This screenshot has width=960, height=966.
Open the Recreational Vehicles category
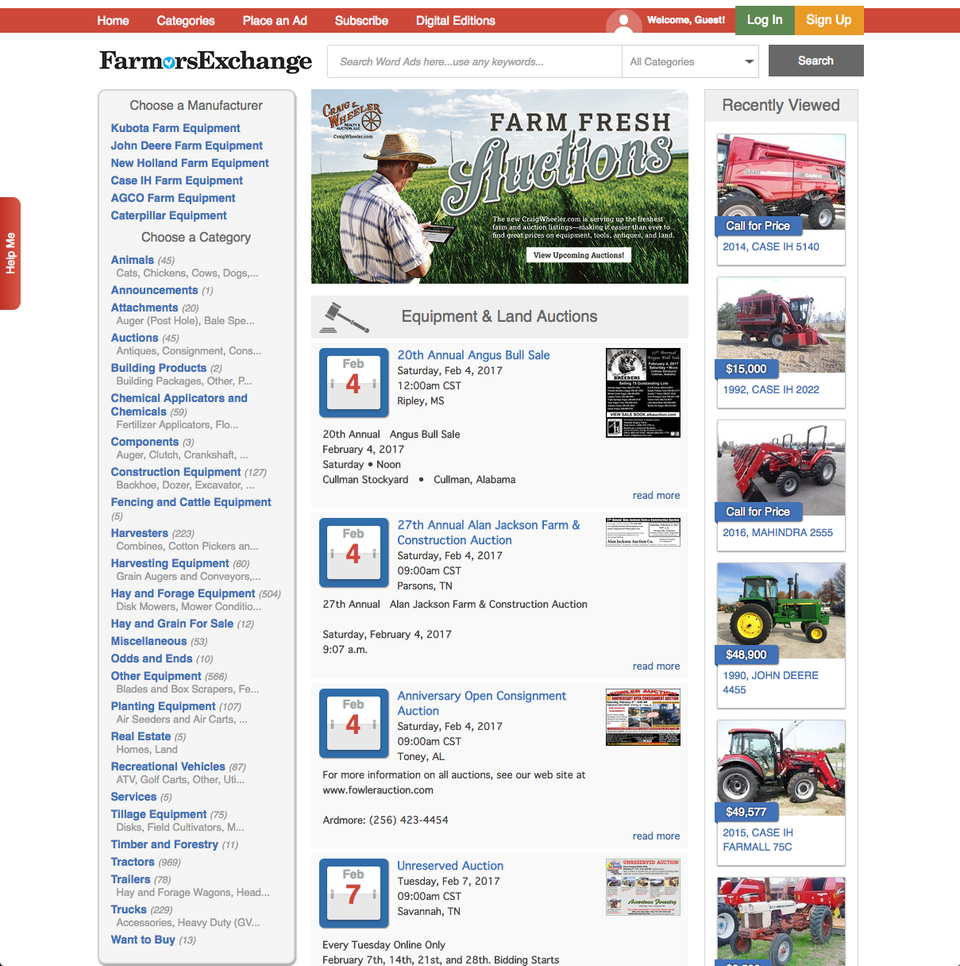click(168, 766)
